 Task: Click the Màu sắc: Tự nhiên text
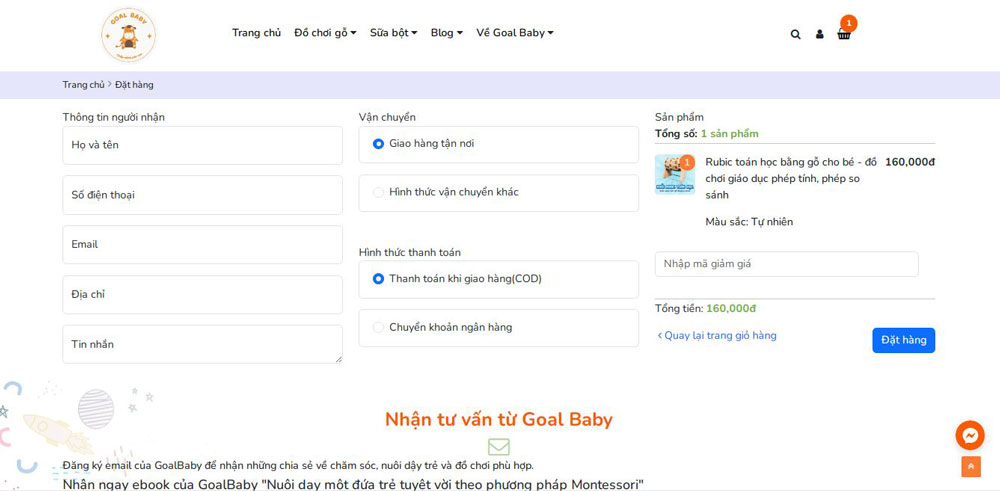coord(749,222)
